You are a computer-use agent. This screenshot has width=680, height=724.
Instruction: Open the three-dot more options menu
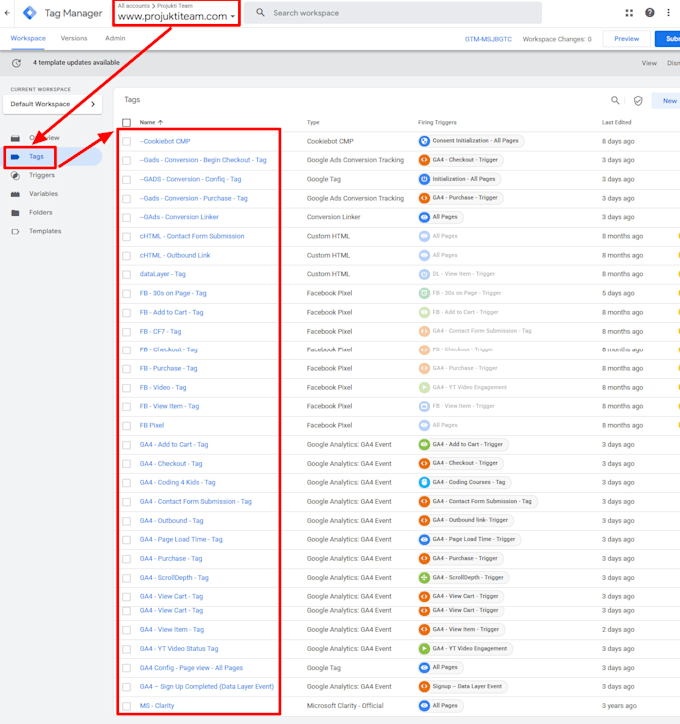pos(668,13)
